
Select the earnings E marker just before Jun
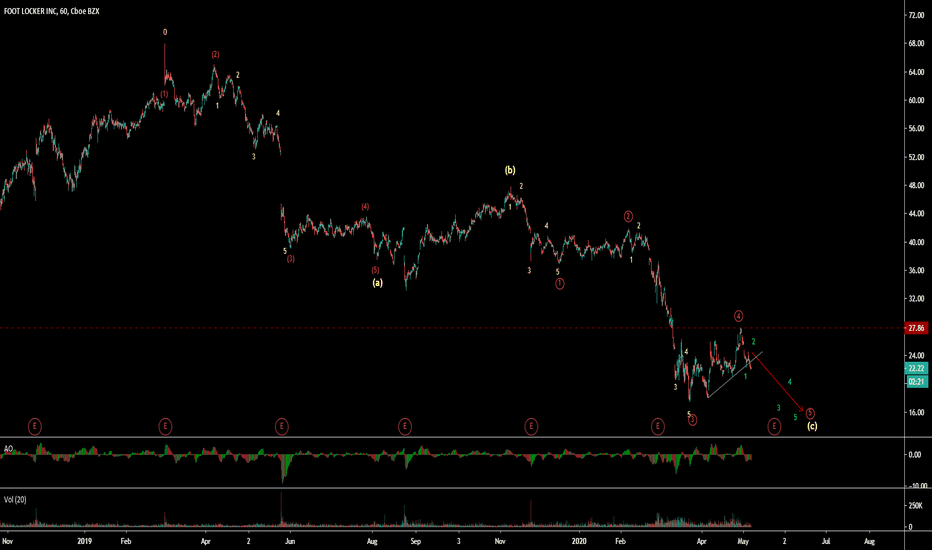282,426
